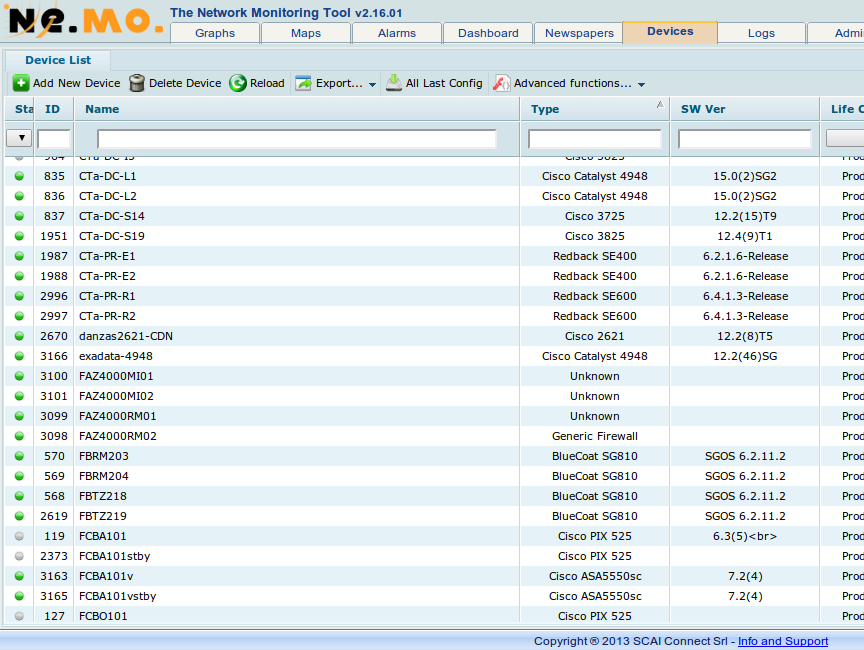This screenshot has height=650, width=864.
Task: Select the device name FAZ4000RM01
Action: pos(118,416)
